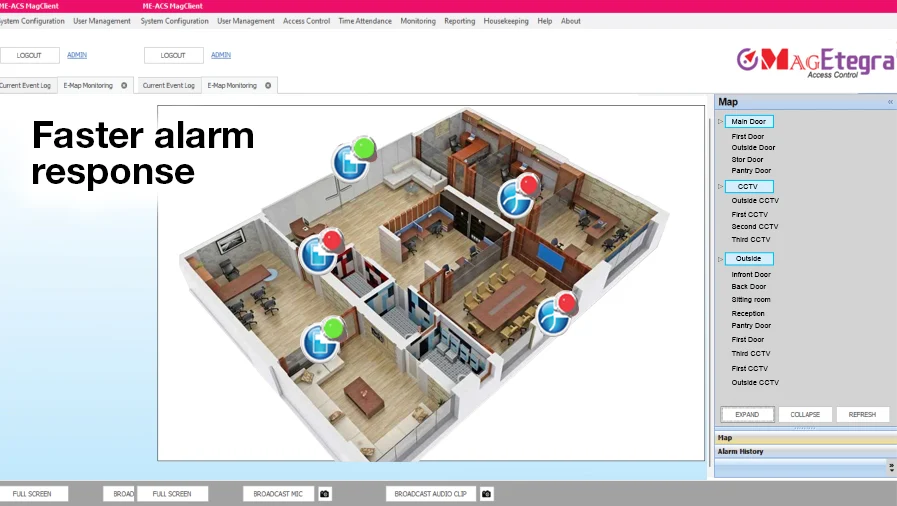
Task: Select the CCTV group label
Action: (x=749, y=186)
